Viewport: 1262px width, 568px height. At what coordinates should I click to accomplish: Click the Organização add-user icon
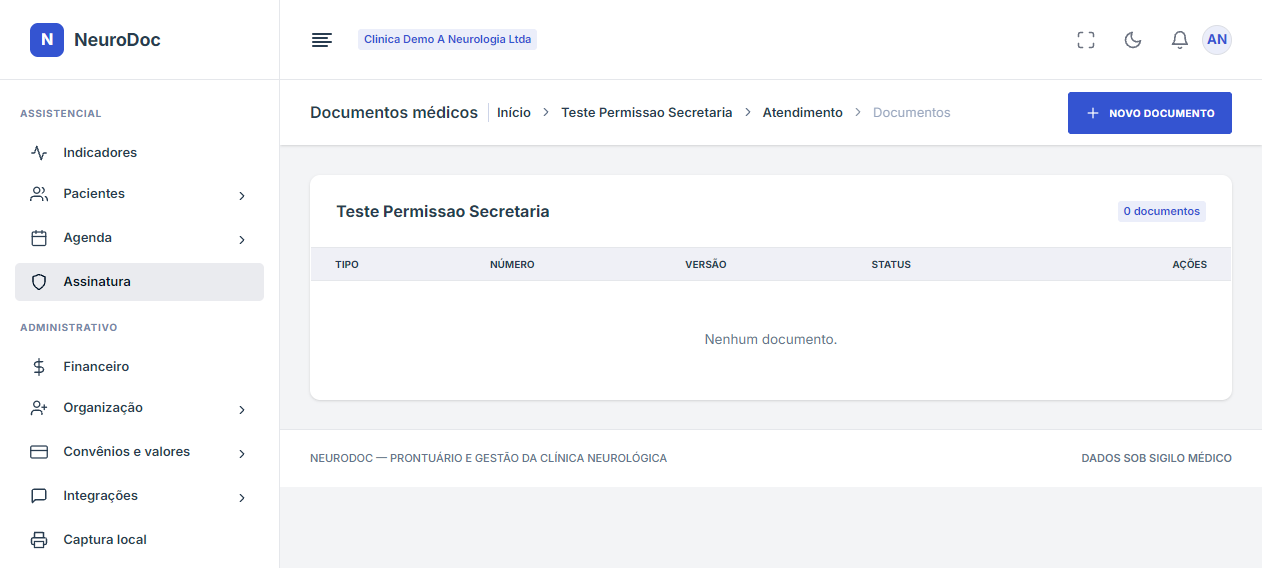pyautogui.click(x=39, y=408)
